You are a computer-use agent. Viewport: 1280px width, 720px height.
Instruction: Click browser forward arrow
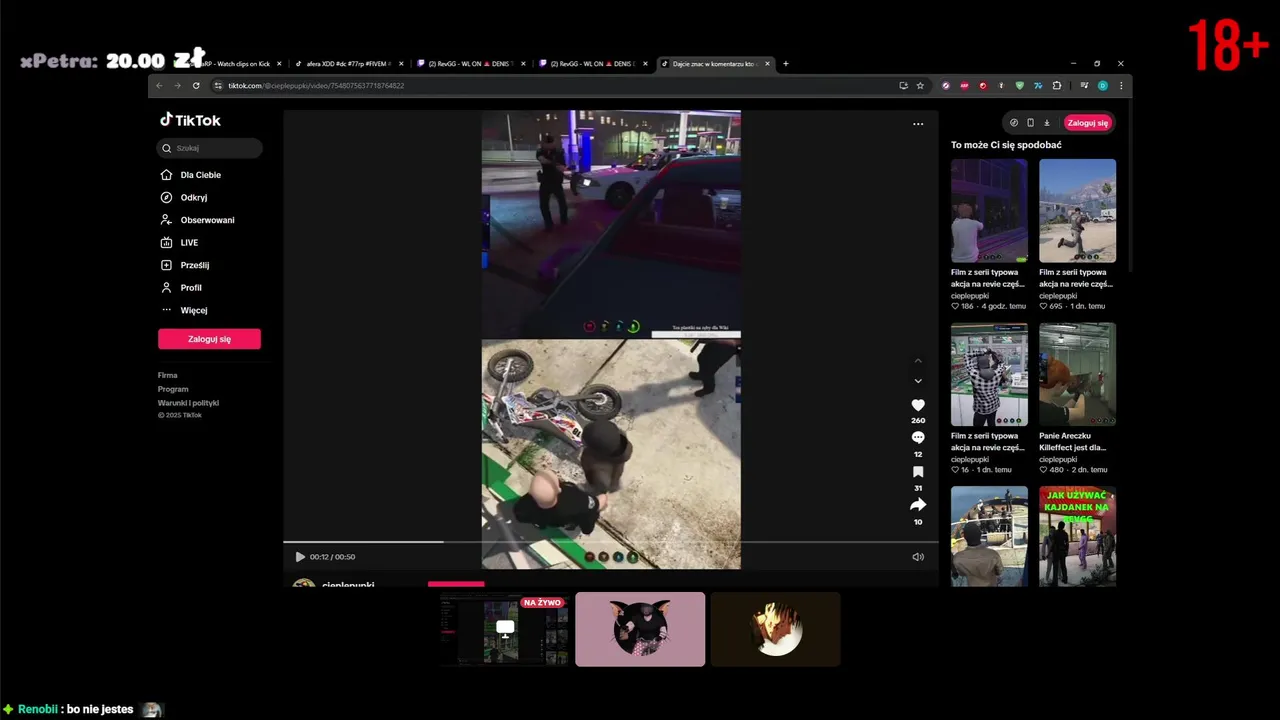[178, 86]
